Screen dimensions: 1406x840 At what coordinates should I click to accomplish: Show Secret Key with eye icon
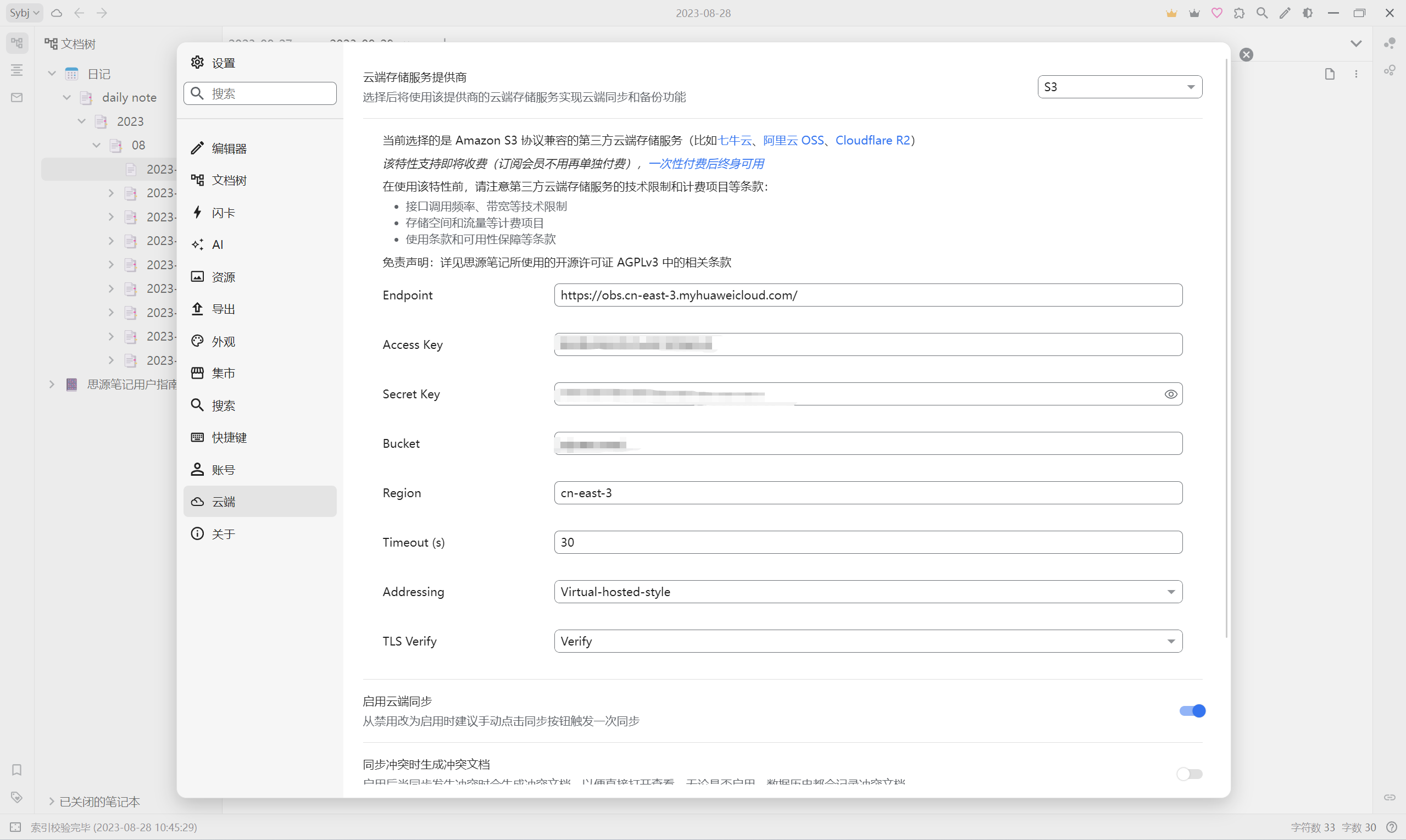(x=1170, y=394)
